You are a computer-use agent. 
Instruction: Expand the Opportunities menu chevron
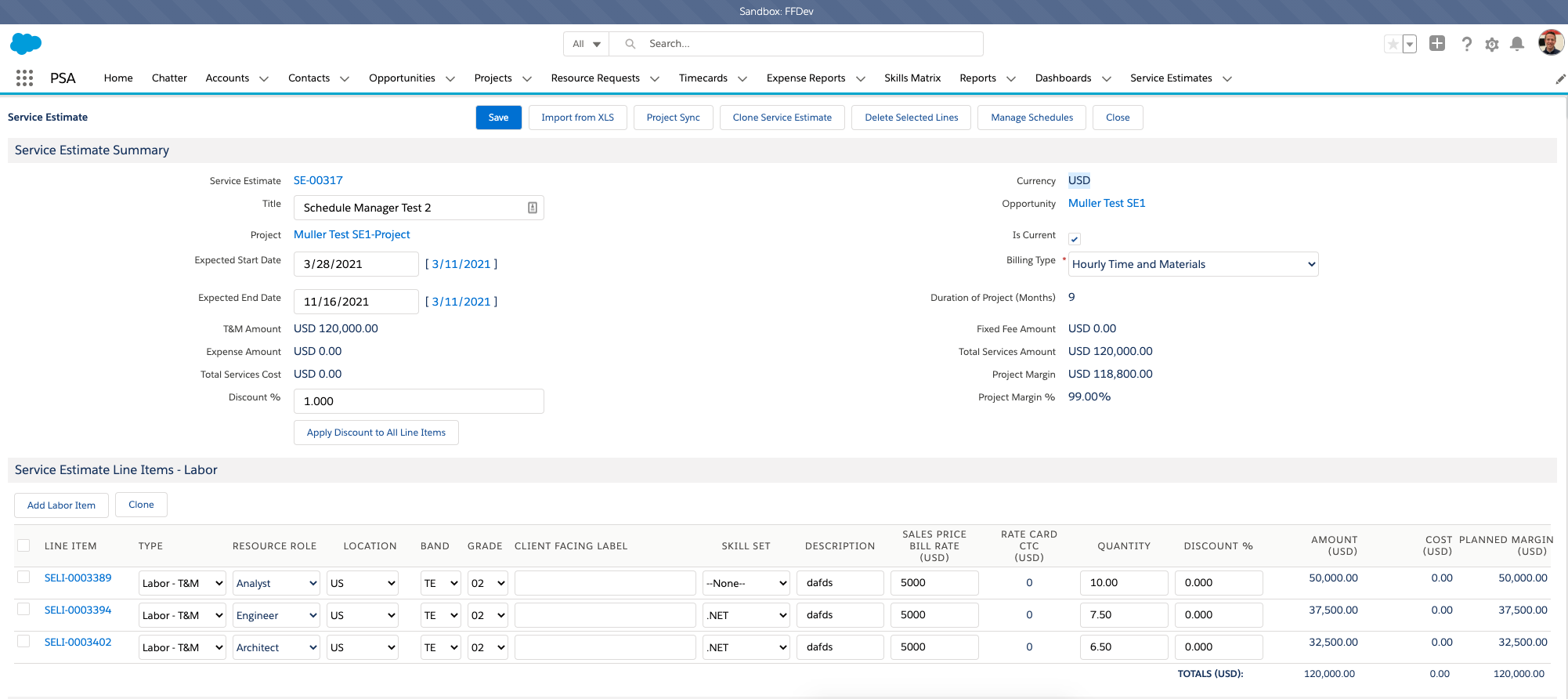click(450, 78)
